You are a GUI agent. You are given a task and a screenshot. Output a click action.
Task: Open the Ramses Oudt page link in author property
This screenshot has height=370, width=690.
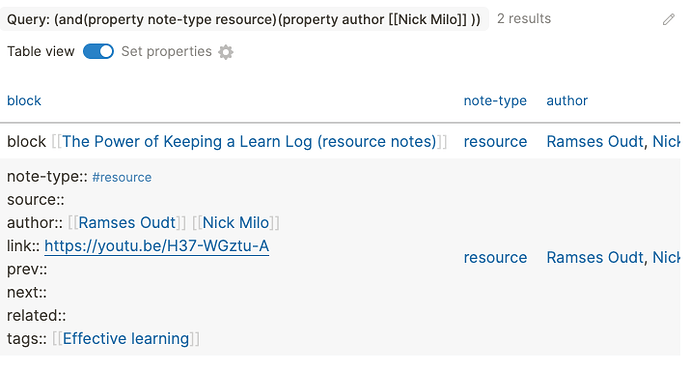pos(127,223)
